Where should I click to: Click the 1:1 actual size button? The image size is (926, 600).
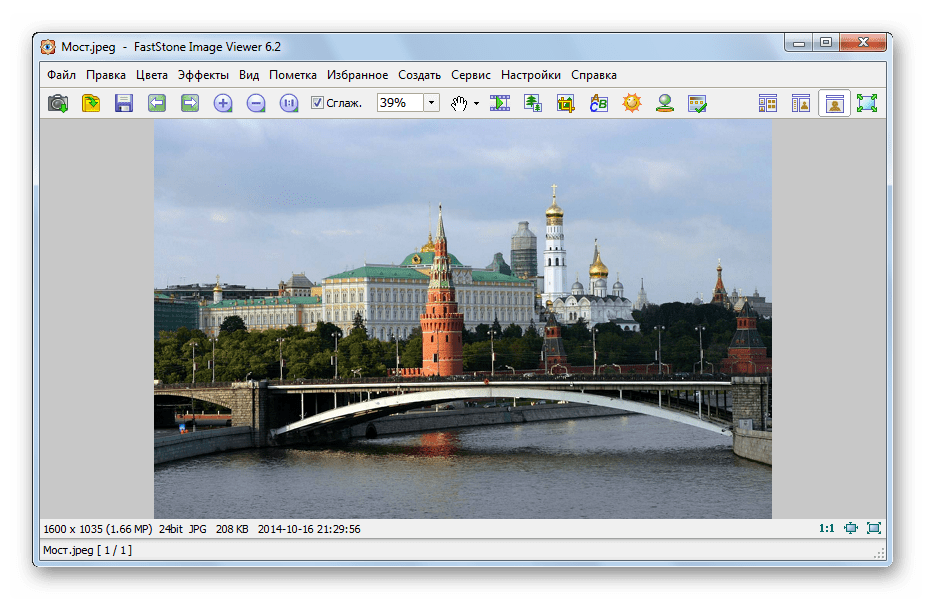pos(827,528)
